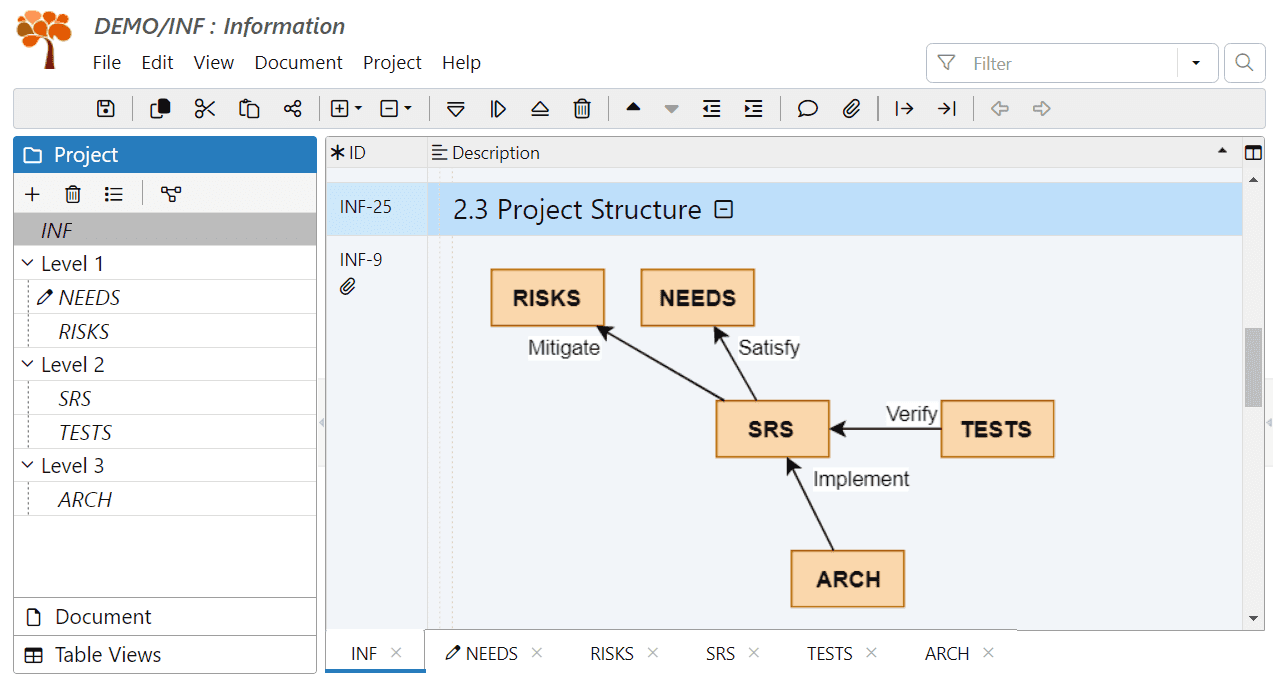Click the paperclip attachment toolbar icon
This screenshot has height=677, width=1273.
[x=851, y=109]
